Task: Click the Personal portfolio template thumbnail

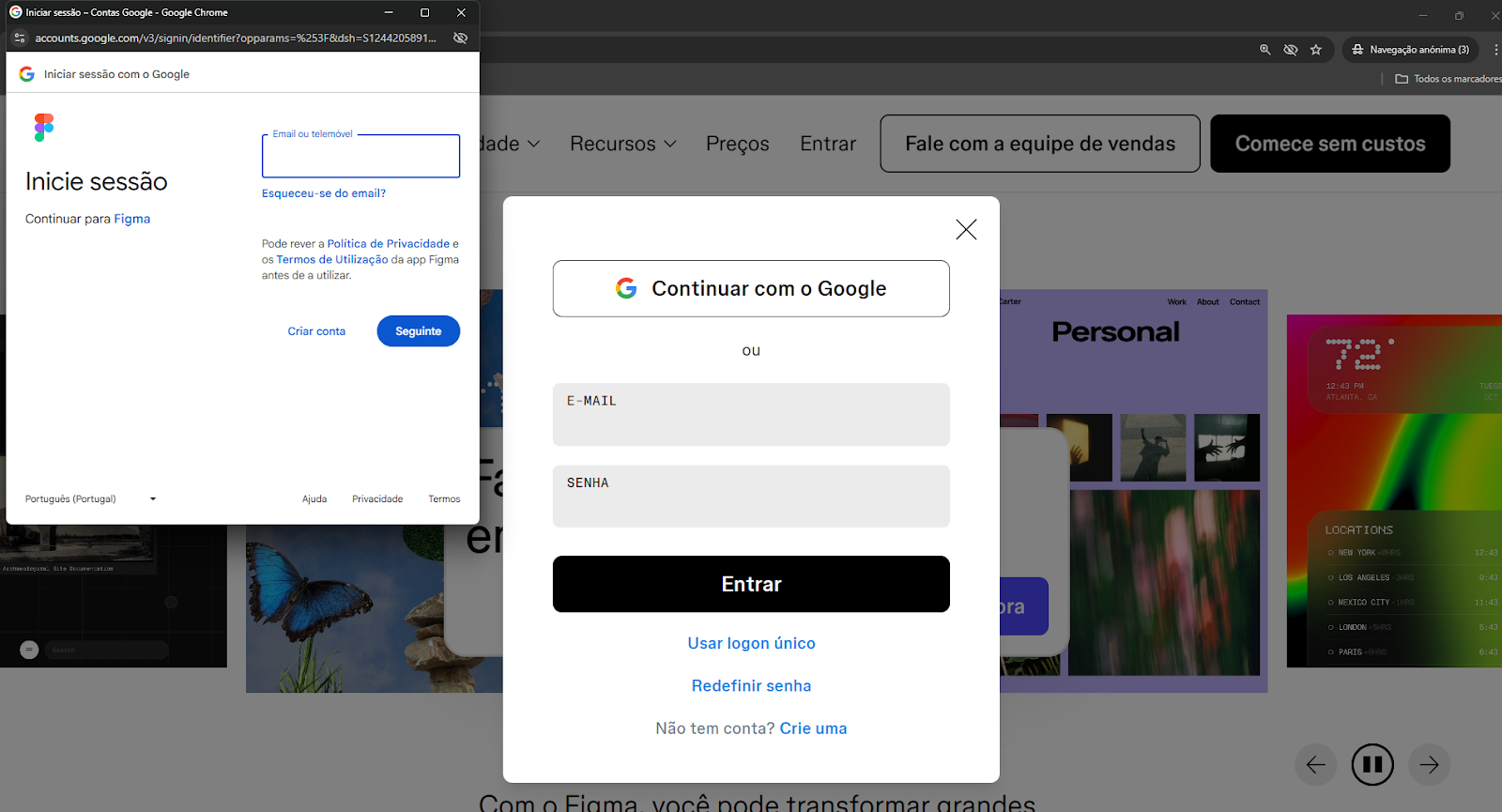Action: (1134, 491)
